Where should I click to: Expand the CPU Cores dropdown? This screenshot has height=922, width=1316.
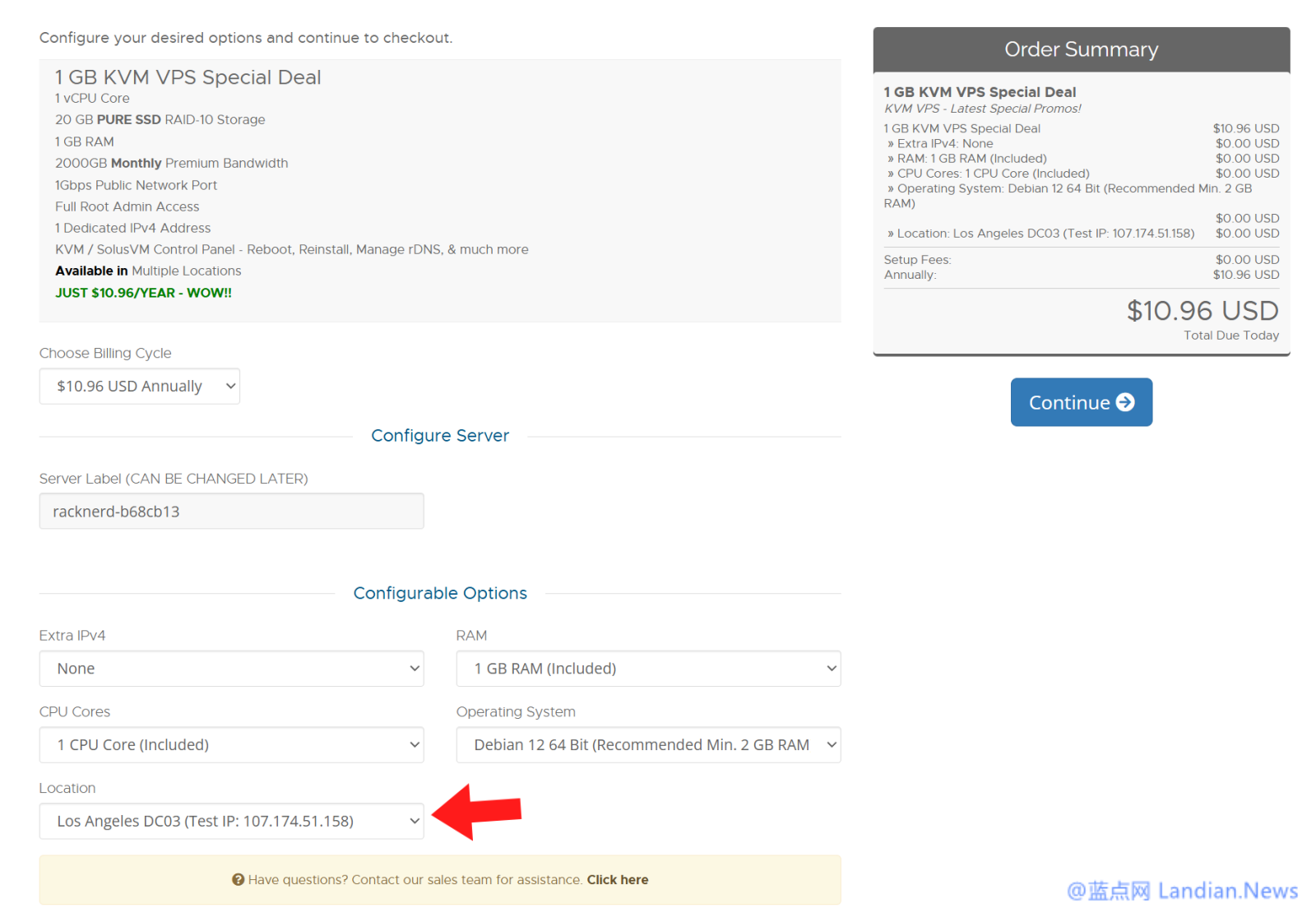[x=231, y=745]
